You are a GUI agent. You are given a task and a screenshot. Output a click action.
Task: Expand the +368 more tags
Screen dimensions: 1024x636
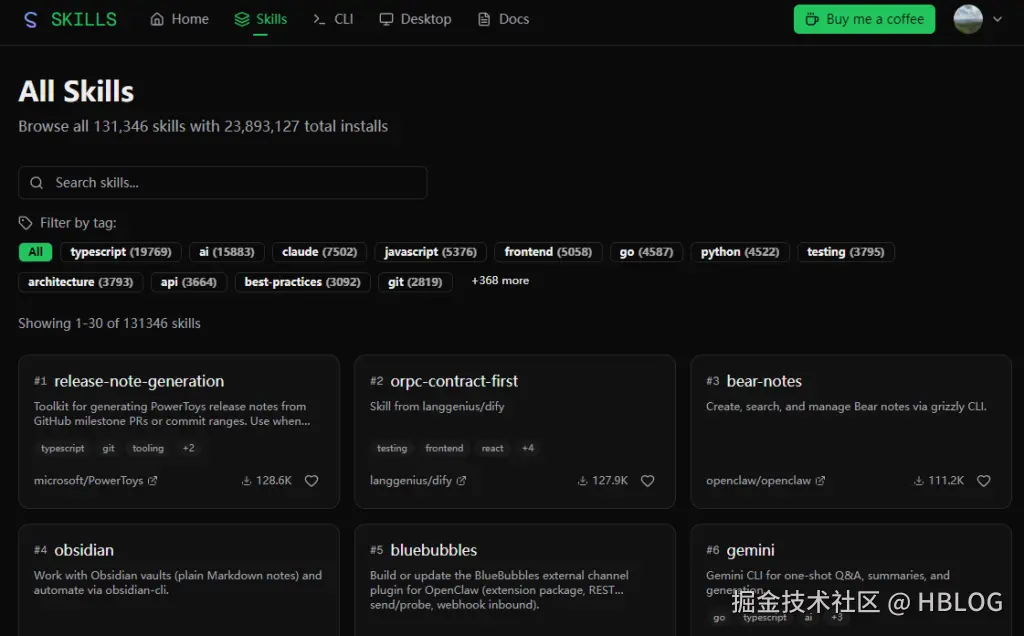tap(500, 281)
